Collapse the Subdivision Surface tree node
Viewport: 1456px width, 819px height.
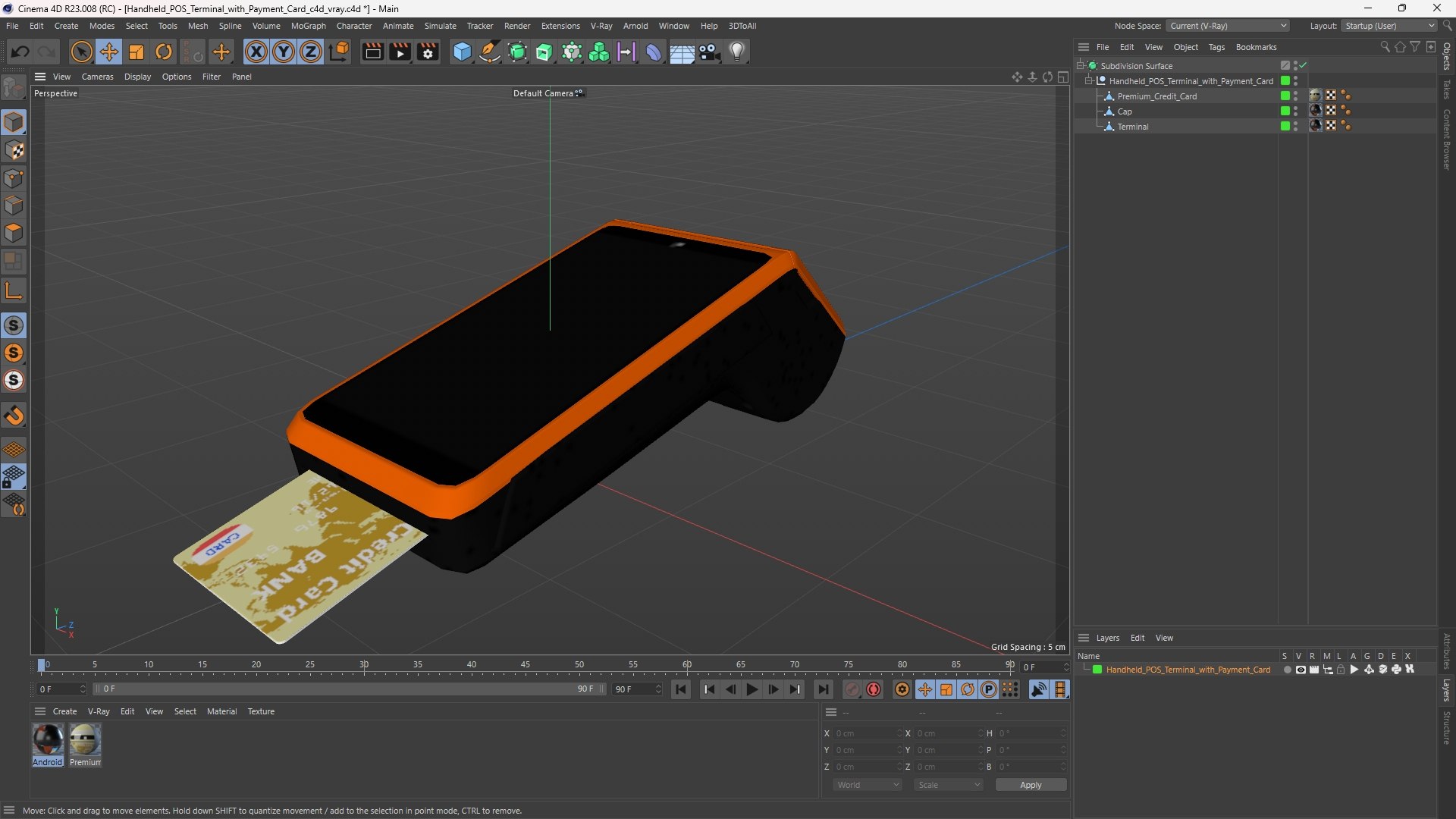coord(1081,66)
